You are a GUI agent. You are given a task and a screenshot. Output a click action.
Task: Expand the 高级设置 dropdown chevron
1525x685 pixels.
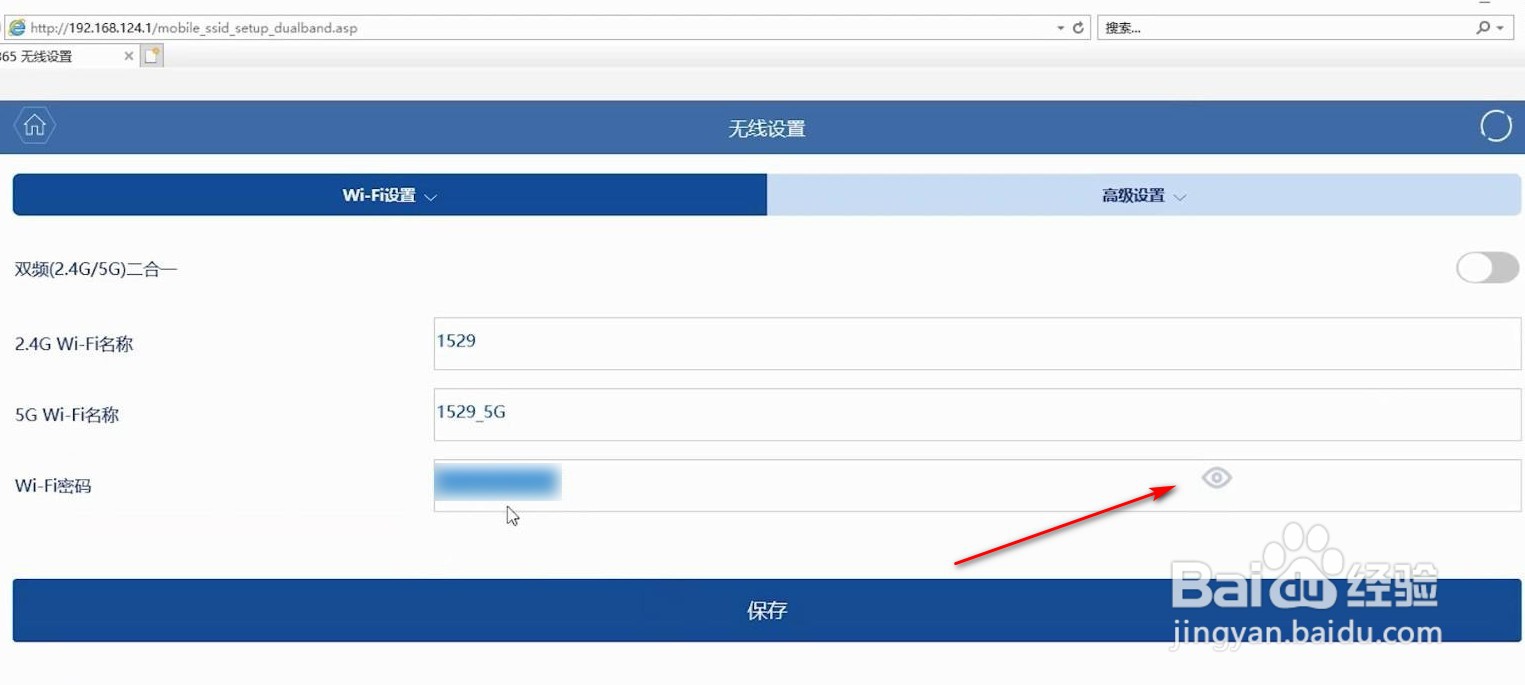coord(1181,196)
